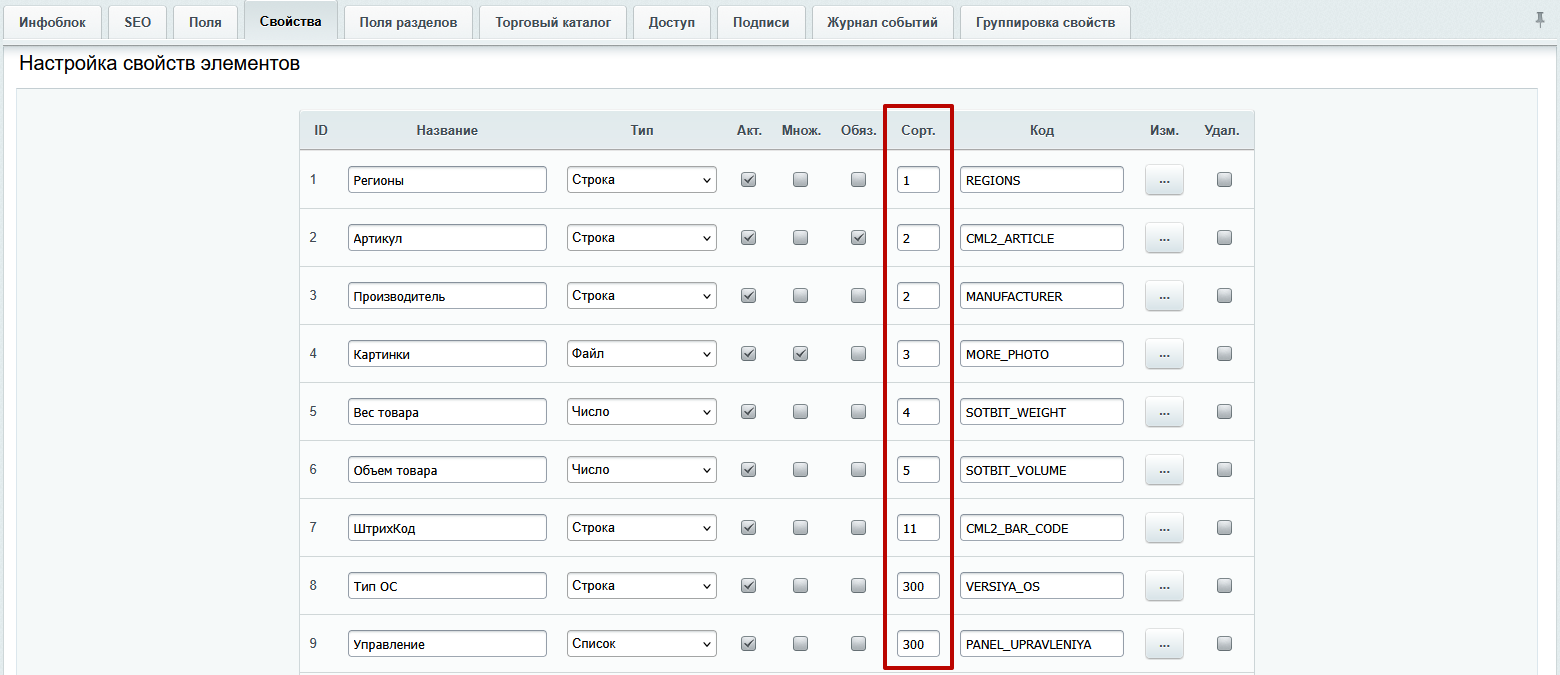Open the type dropdown for Картинки
Viewport: 1560px width, 675px height.
(641, 353)
